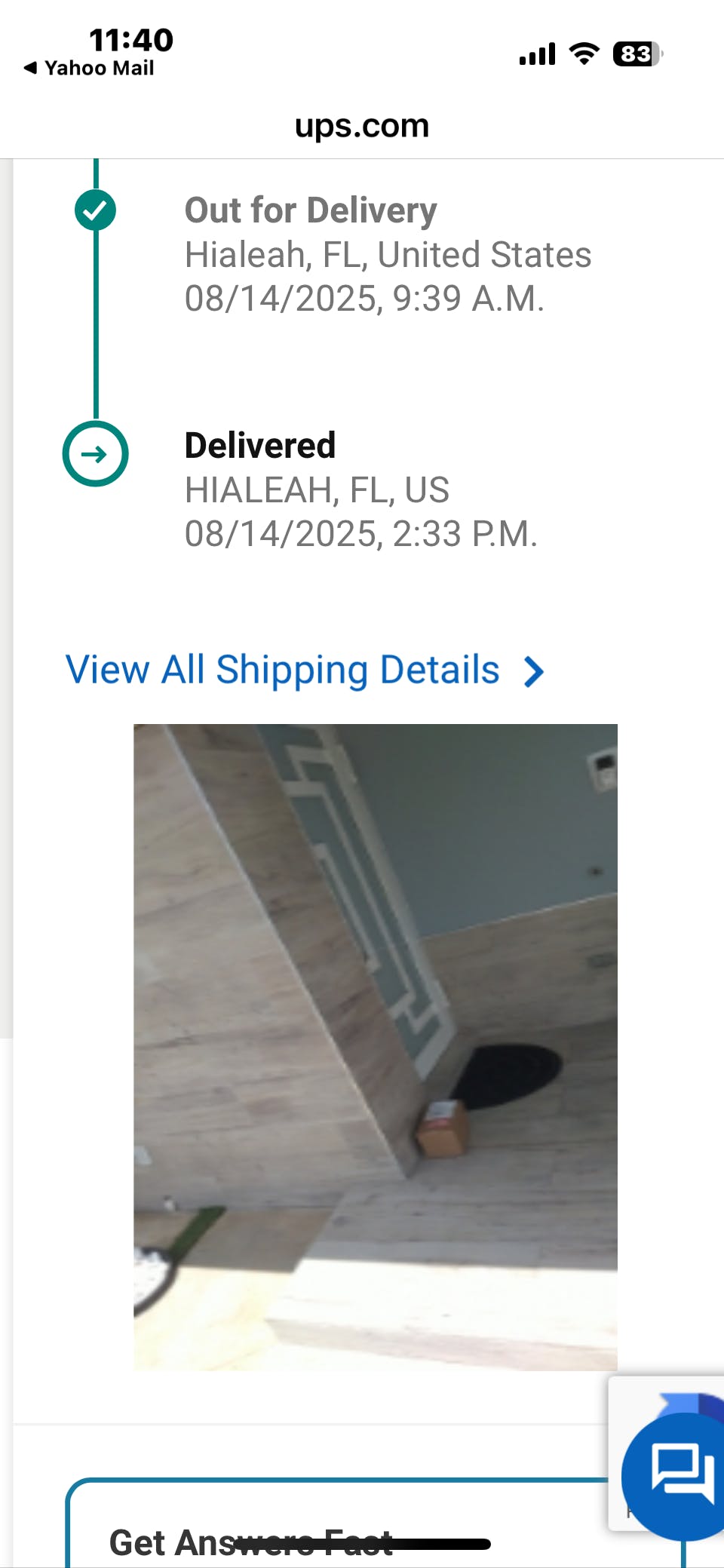Tap the Delivered status heading
Screen dimensions: 724x1568
coord(260,445)
